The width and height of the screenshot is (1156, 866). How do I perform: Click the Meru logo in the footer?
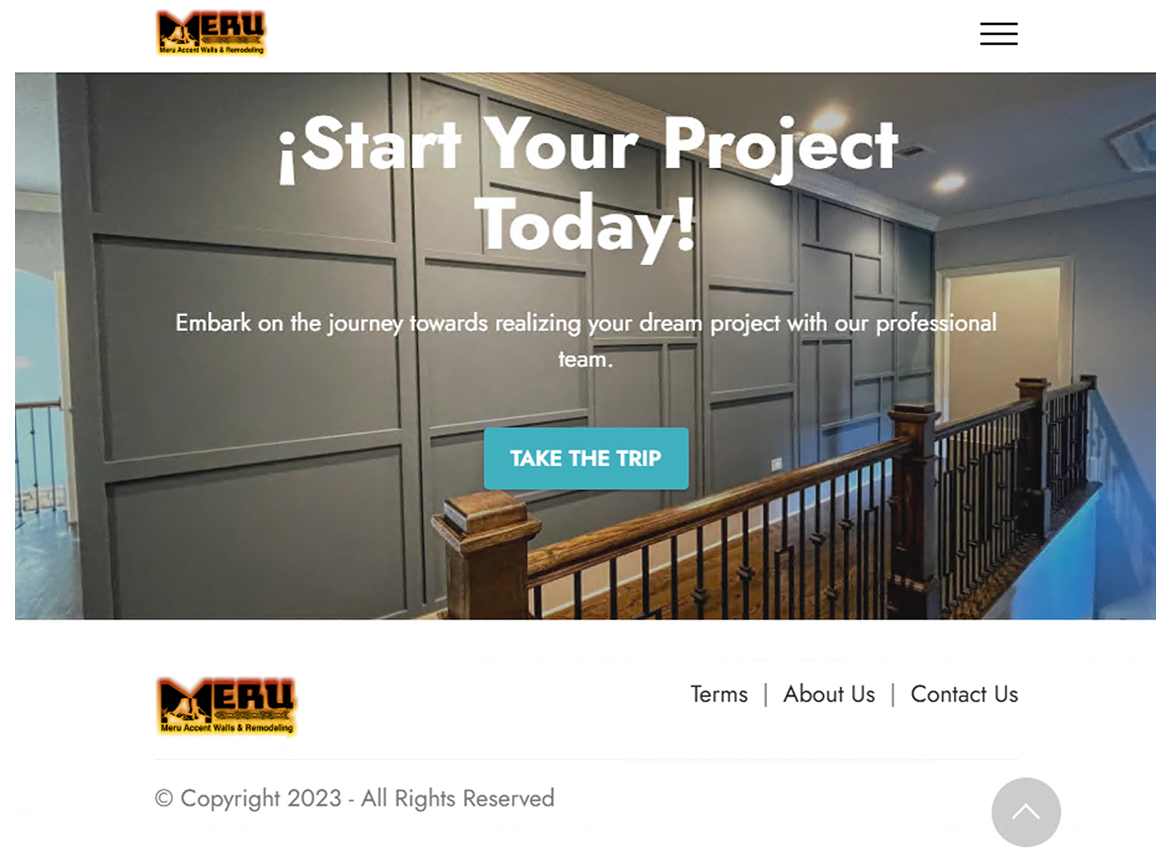(226, 706)
